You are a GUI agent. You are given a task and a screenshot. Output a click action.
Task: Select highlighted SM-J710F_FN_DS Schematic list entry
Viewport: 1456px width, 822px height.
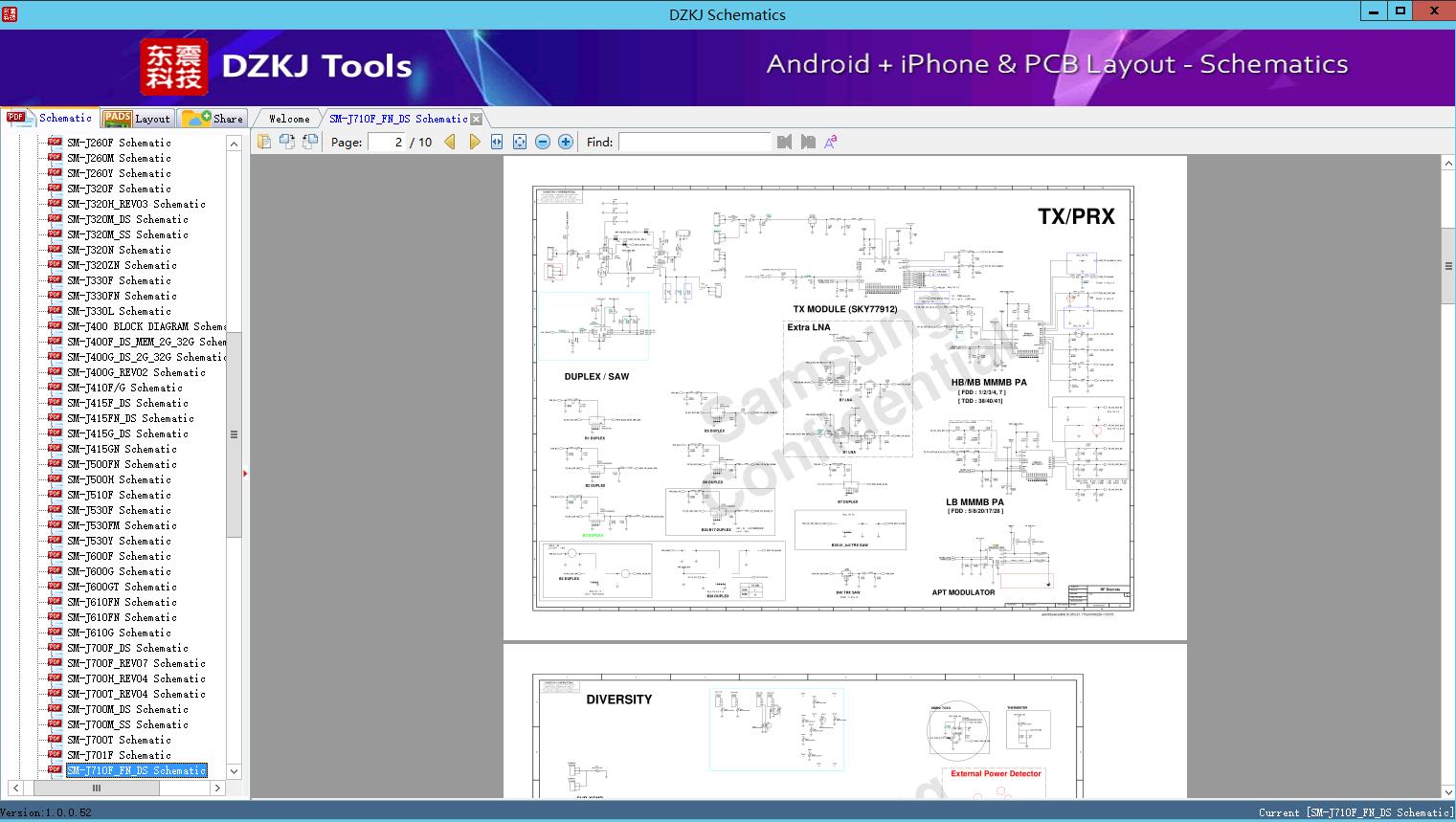(136, 770)
